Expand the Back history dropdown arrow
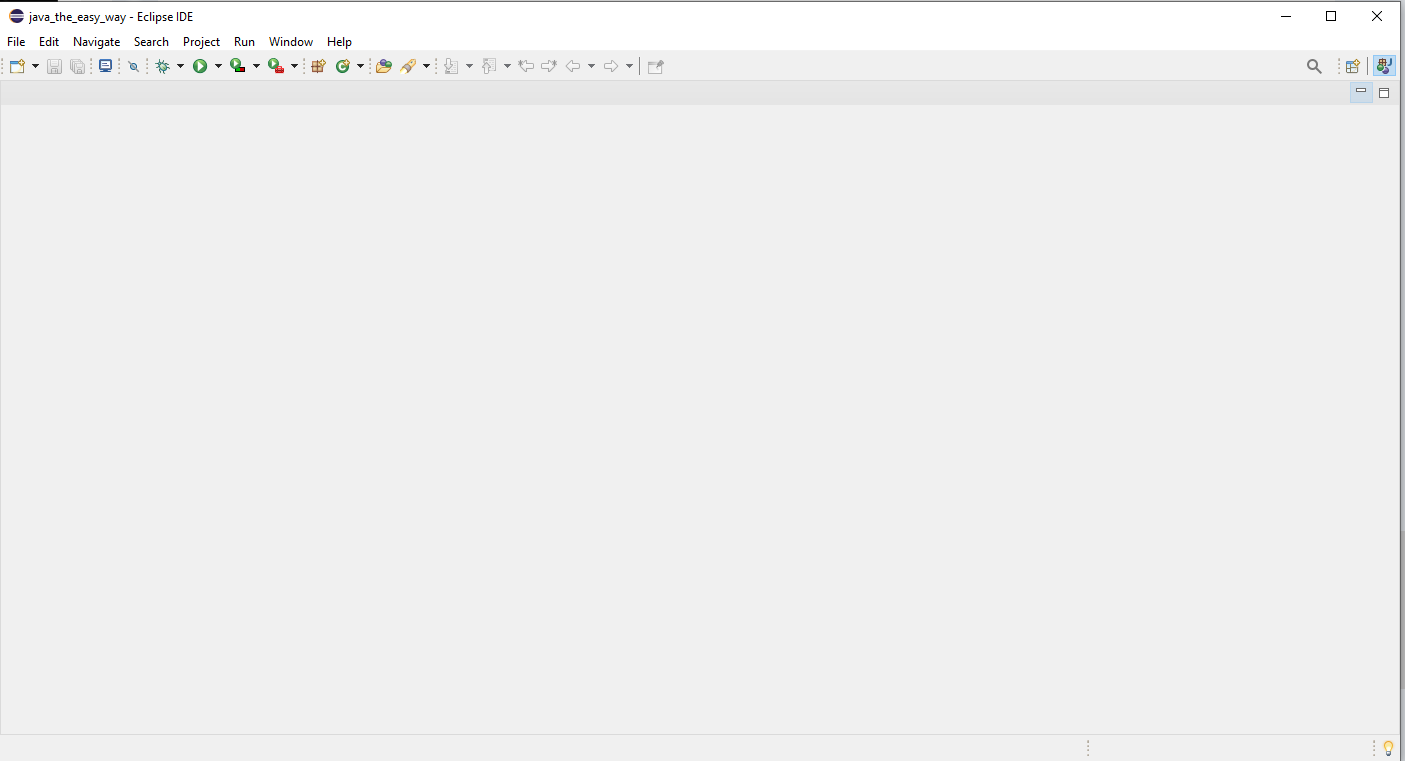 [x=591, y=66]
